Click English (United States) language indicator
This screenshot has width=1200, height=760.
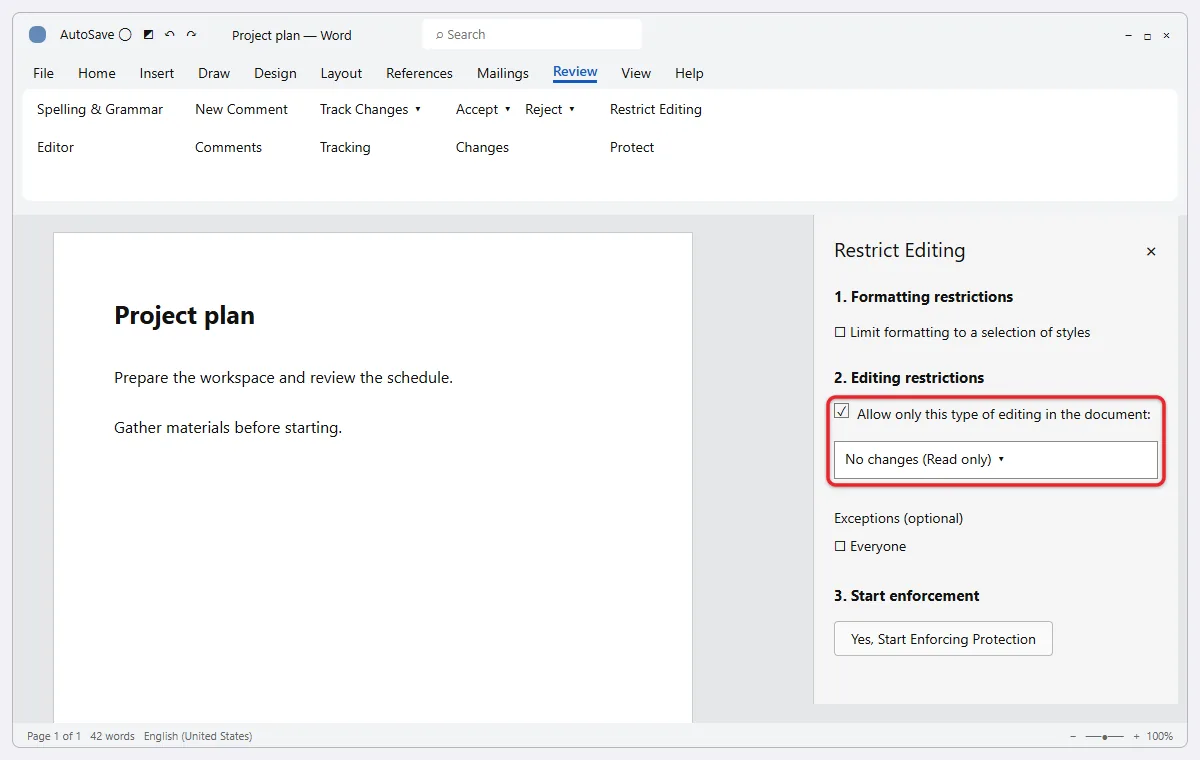pos(198,736)
